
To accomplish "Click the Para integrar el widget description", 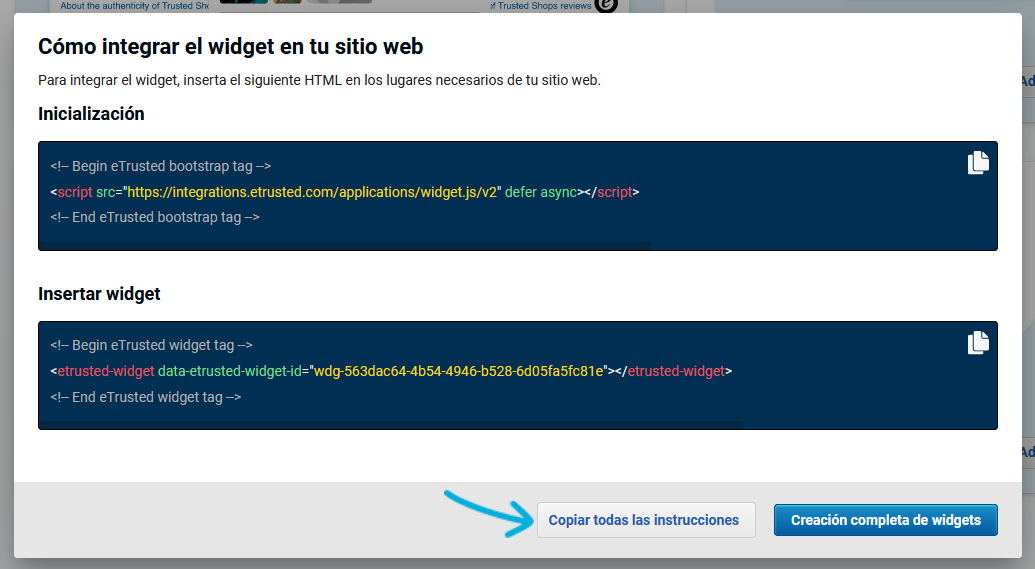I will 319,81.
